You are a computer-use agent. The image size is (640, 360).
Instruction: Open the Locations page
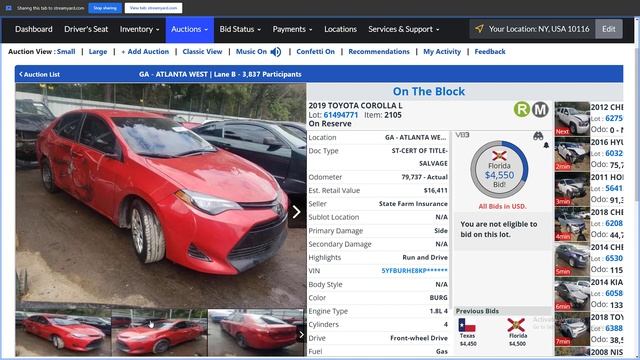point(340,29)
